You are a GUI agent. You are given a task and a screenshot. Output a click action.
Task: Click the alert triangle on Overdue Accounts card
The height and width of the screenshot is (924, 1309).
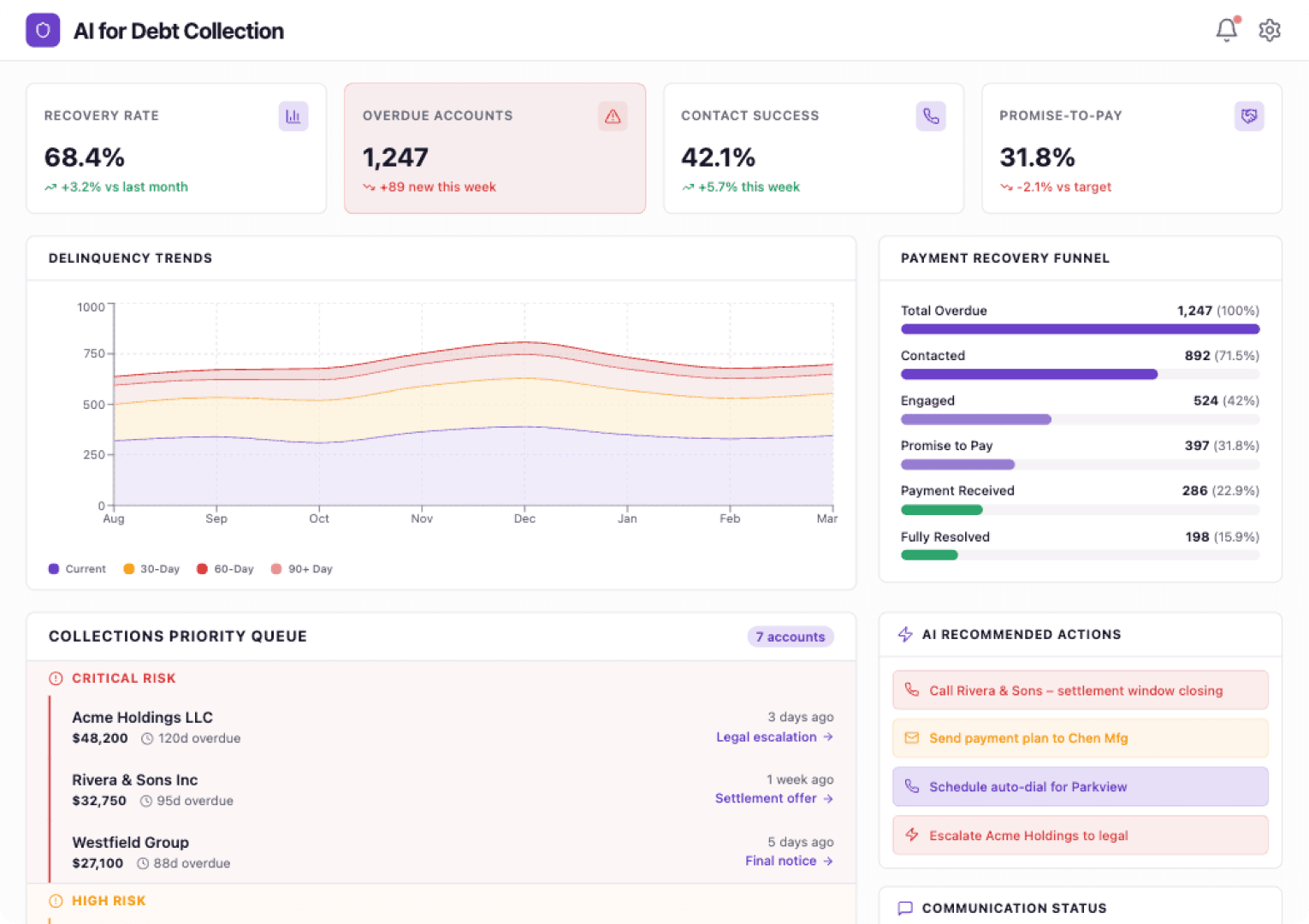[613, 115]
